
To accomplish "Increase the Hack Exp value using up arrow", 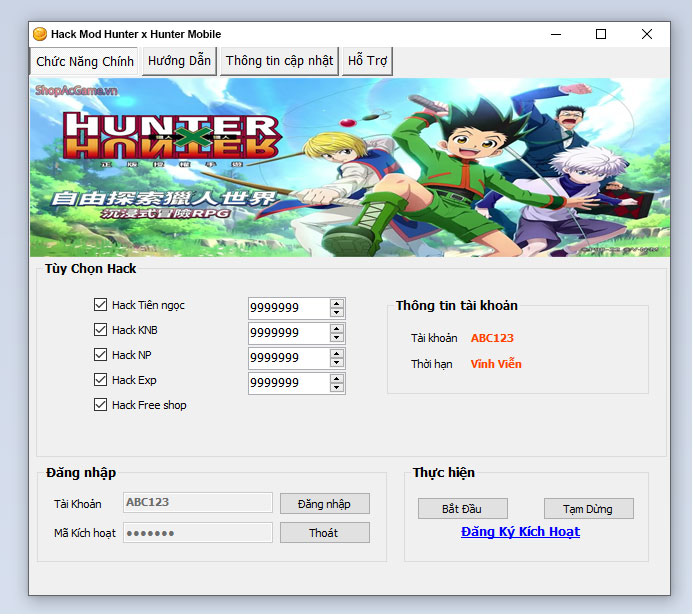I will tap(336, 379).
